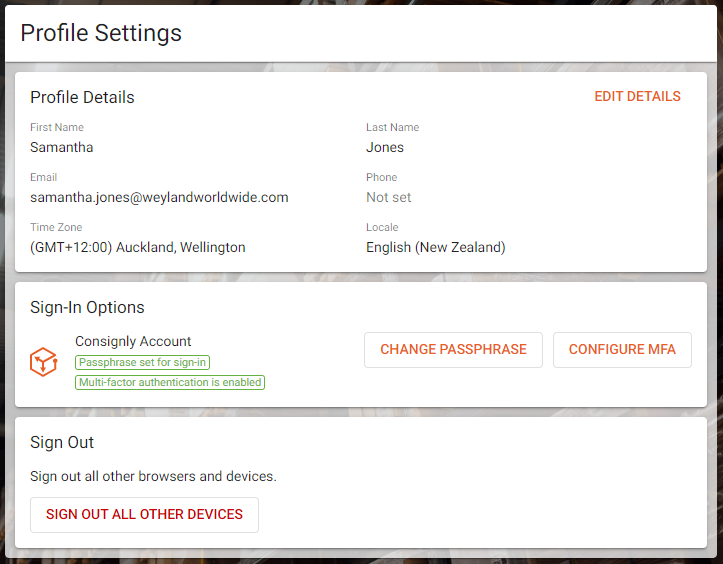Select the 'Passphrase set for sign-in' badge

point(142,362)
